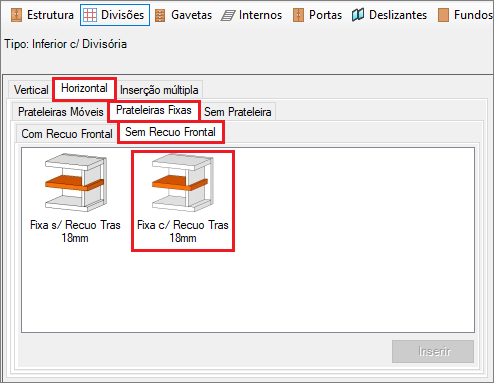
Task: Select the Sem Recuo Frontal tab
Action: 170,132
